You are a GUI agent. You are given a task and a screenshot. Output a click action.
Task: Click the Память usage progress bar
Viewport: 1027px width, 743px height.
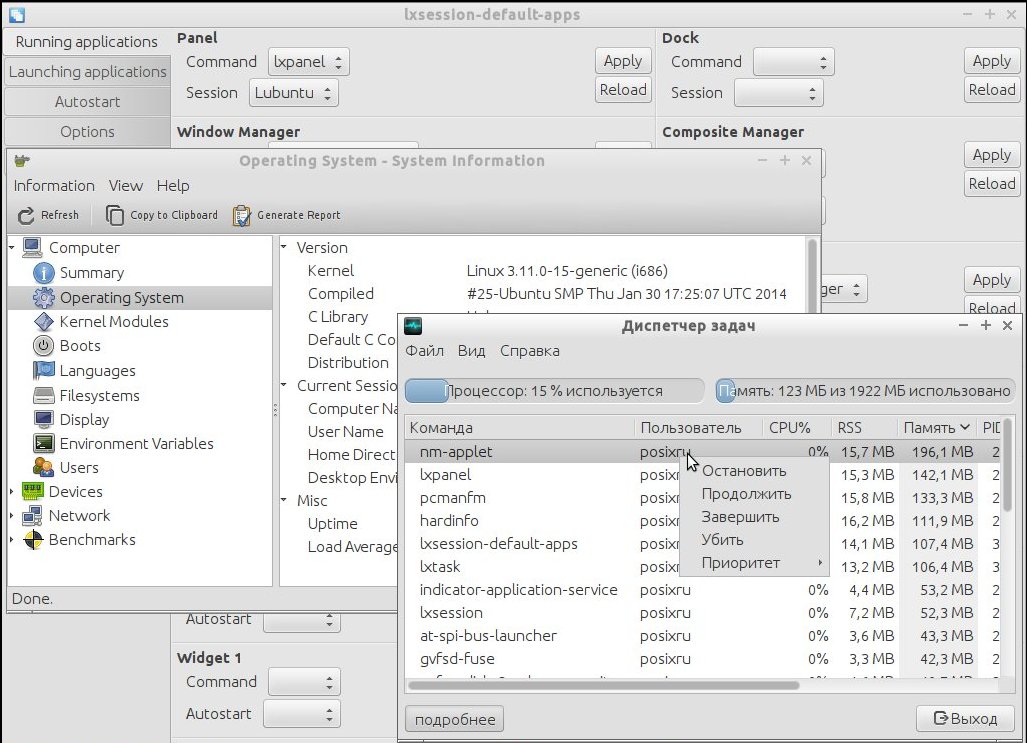tap(865, 391)
